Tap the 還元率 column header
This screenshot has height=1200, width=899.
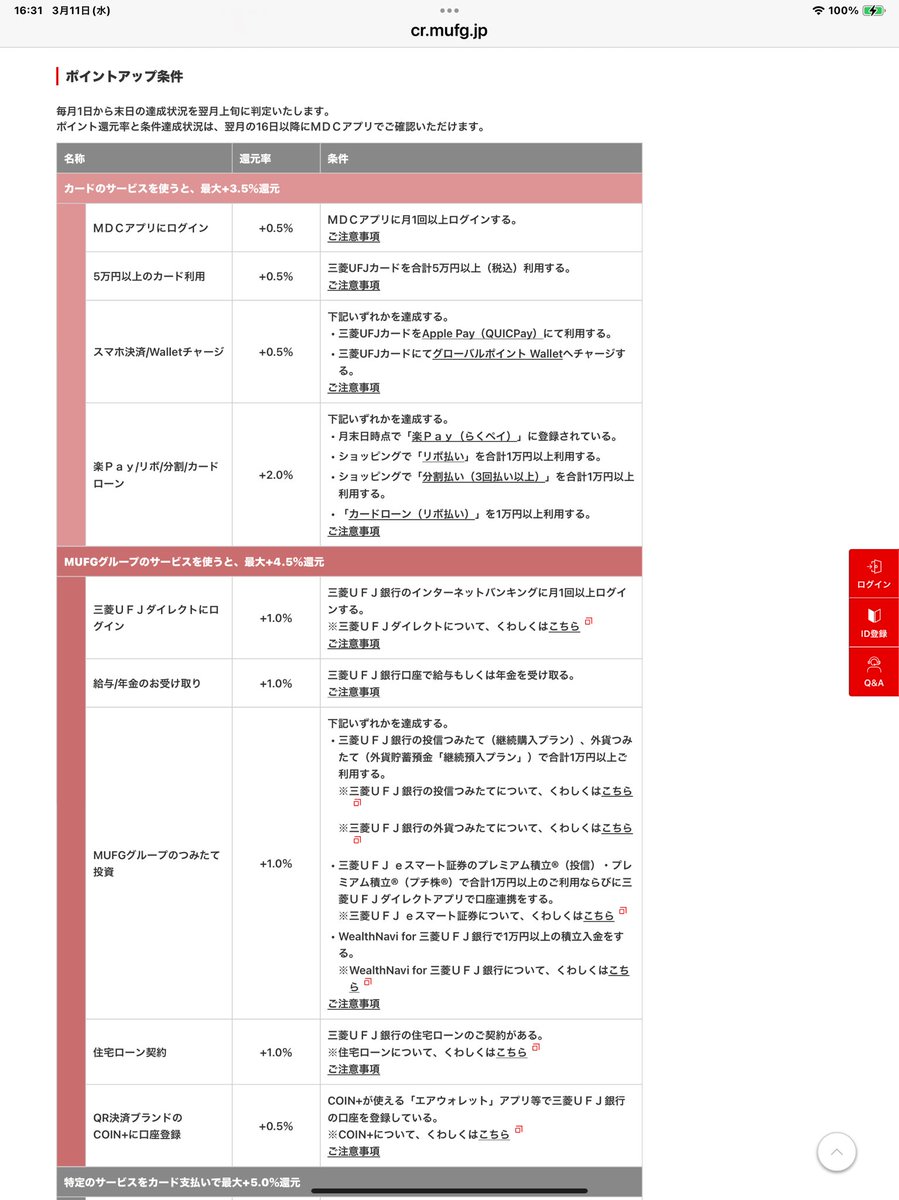pos(276,158)
